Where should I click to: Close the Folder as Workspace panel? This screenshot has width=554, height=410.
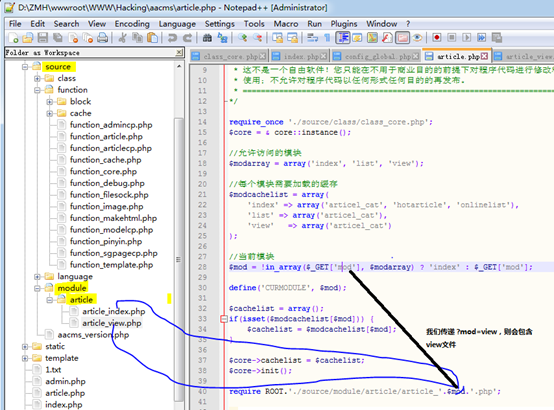(x=179, y=52)
